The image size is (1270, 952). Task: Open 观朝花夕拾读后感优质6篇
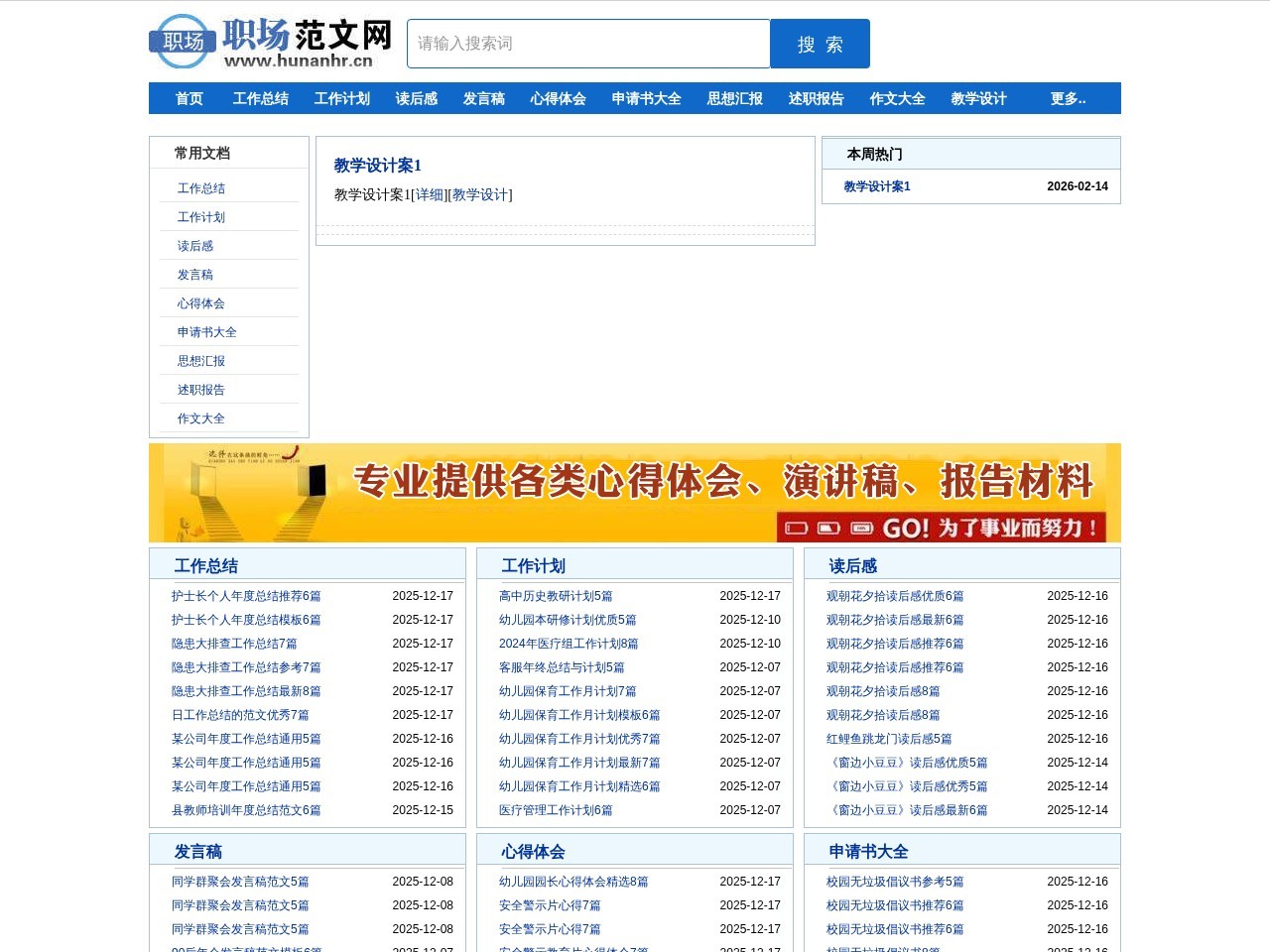(x=895, y=596)
